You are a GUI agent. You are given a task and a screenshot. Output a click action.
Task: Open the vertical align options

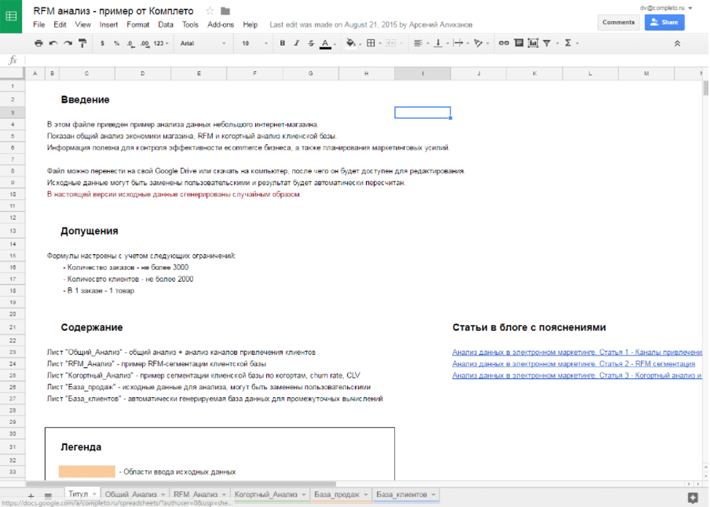[x=440, y=43]
